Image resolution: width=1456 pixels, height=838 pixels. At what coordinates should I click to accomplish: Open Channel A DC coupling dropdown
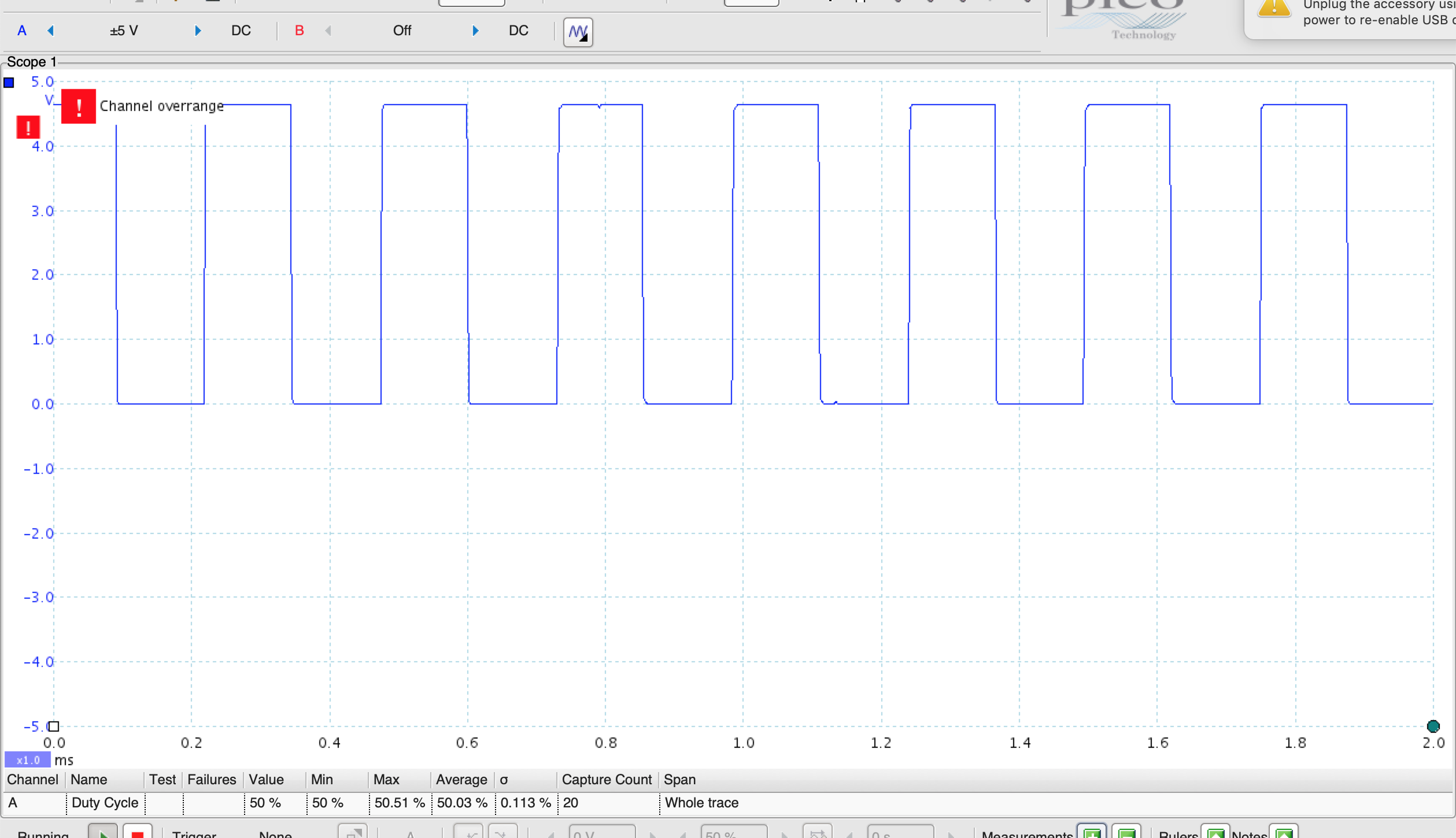point(241,31)
